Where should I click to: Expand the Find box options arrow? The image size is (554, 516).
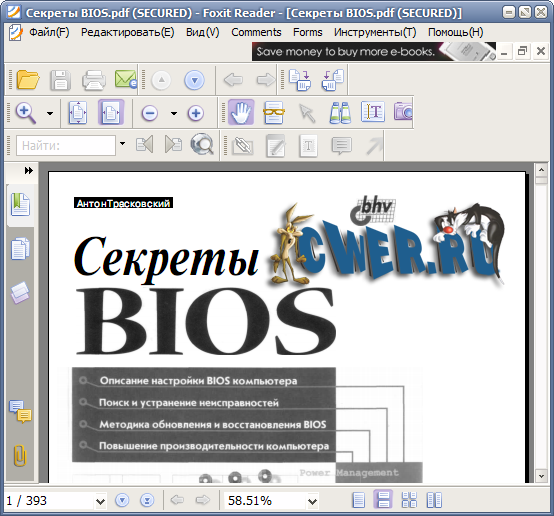point(122,144)
